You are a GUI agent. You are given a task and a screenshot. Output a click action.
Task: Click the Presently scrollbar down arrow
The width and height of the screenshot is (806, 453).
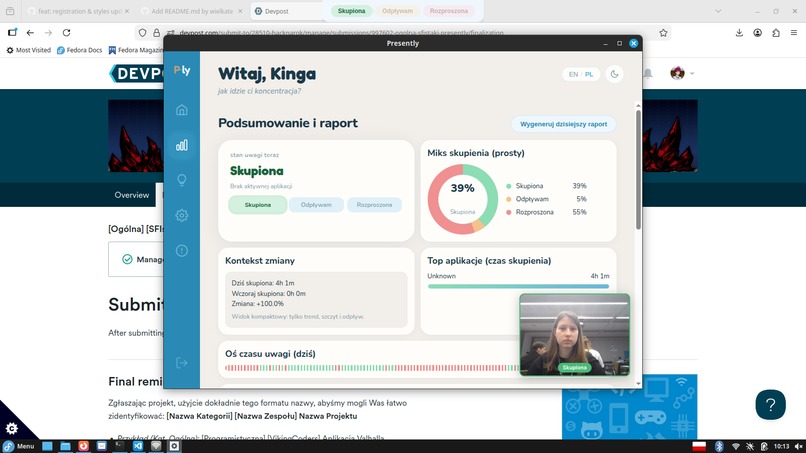coord(638,383)
